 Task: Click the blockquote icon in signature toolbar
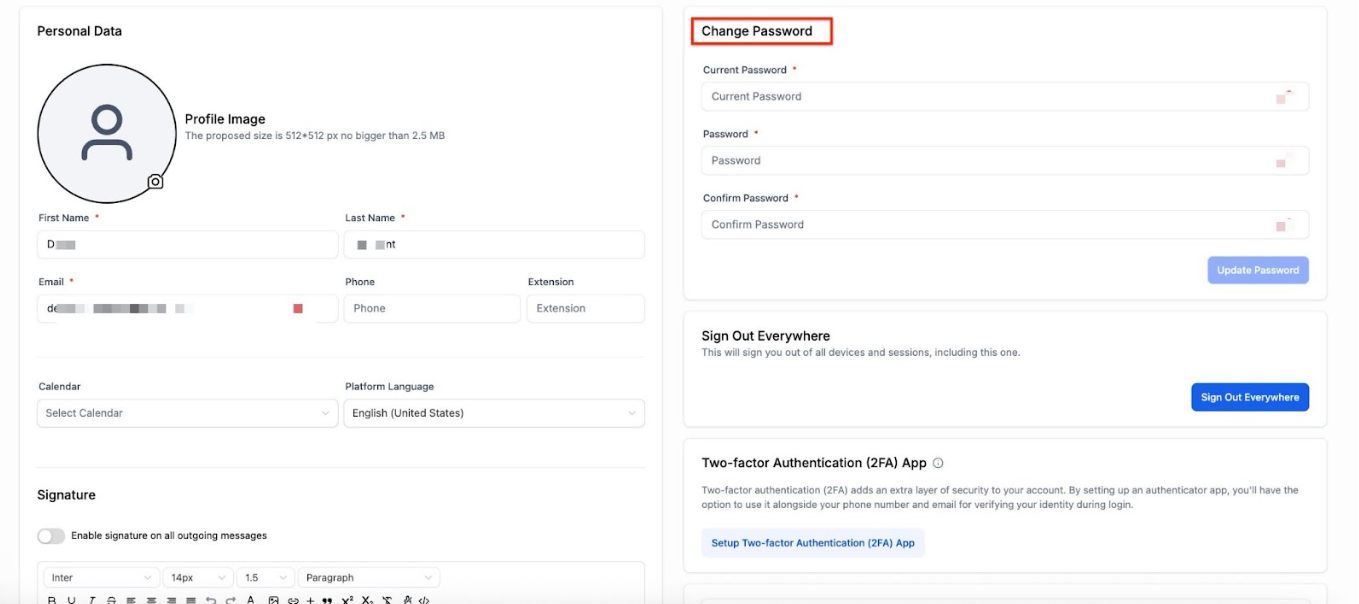pyautogui.click(x=327, y=600)
